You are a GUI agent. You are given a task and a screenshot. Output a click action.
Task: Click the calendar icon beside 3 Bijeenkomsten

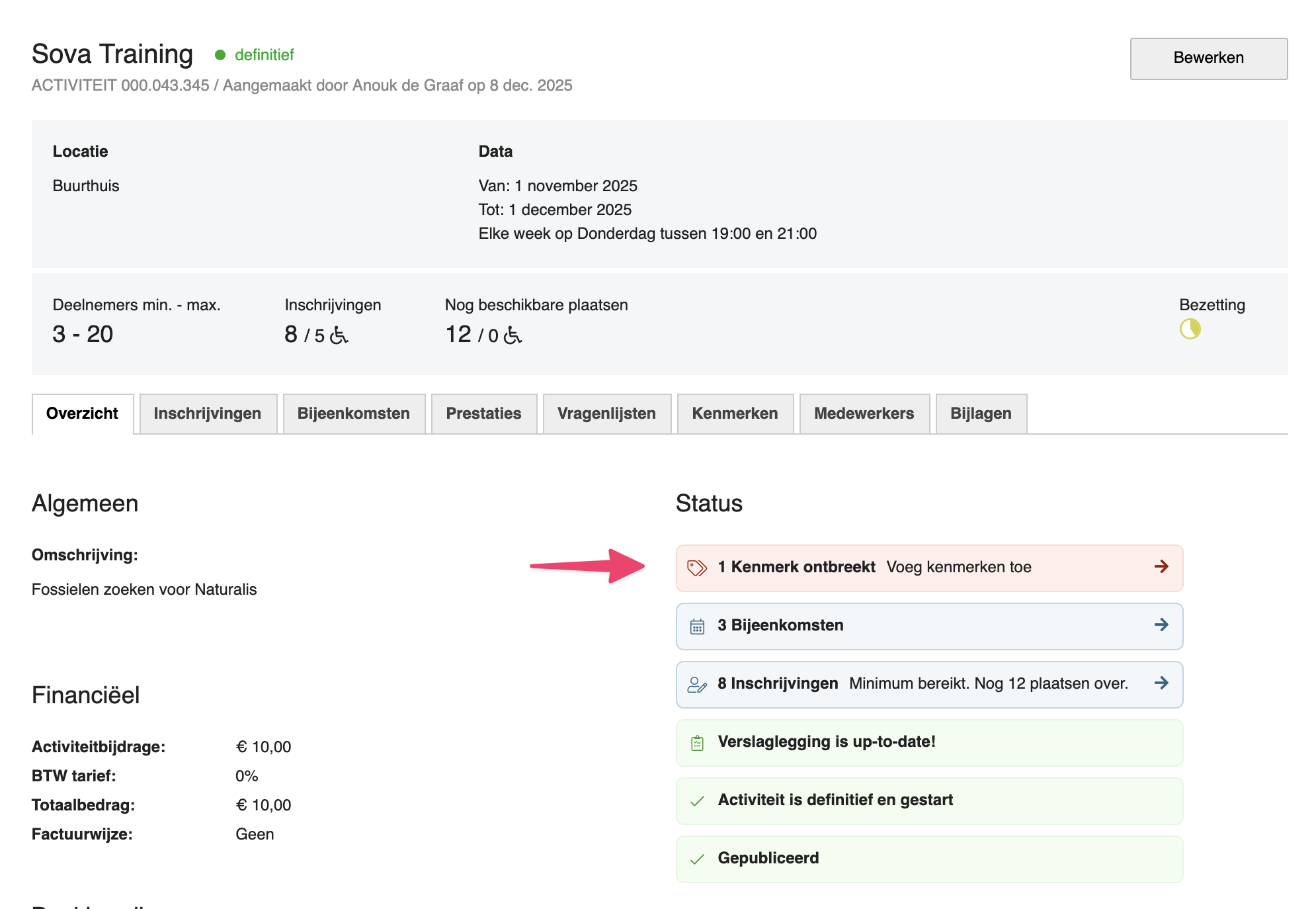(697, 626)
